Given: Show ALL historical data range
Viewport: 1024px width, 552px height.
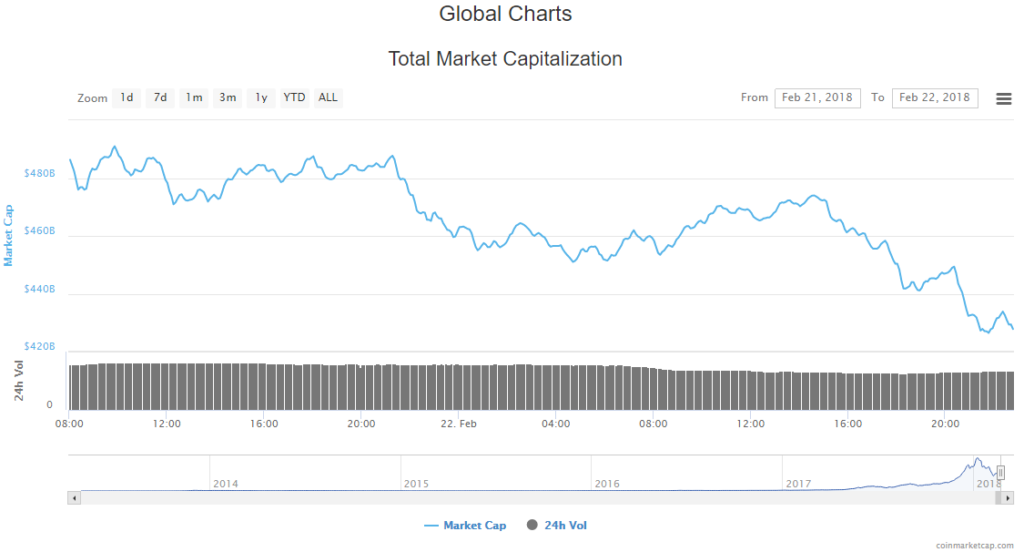Looking at the screenshot, I should coord(328,97).
